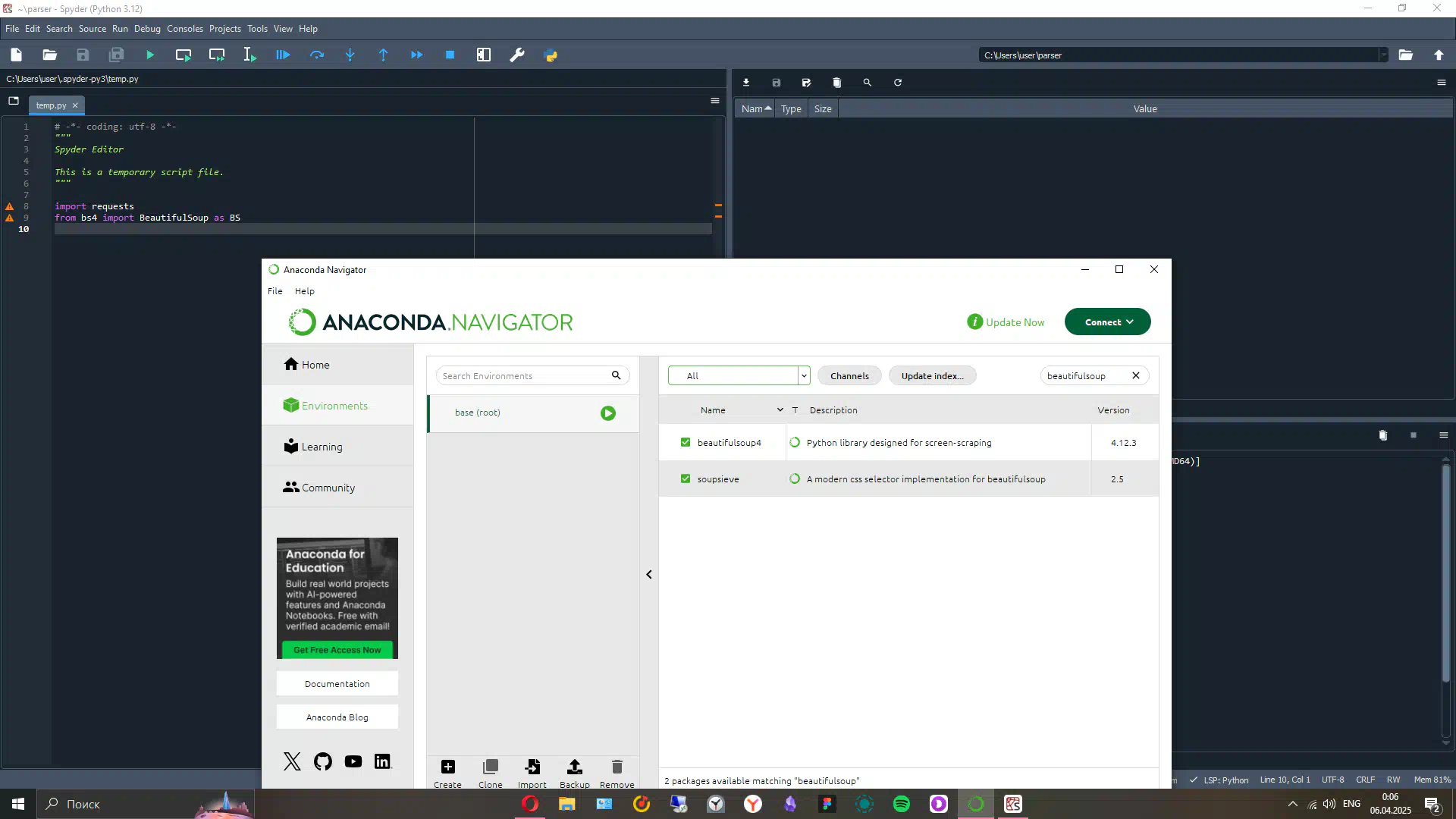
Task: Create a new environment
Action: (447, 773)
